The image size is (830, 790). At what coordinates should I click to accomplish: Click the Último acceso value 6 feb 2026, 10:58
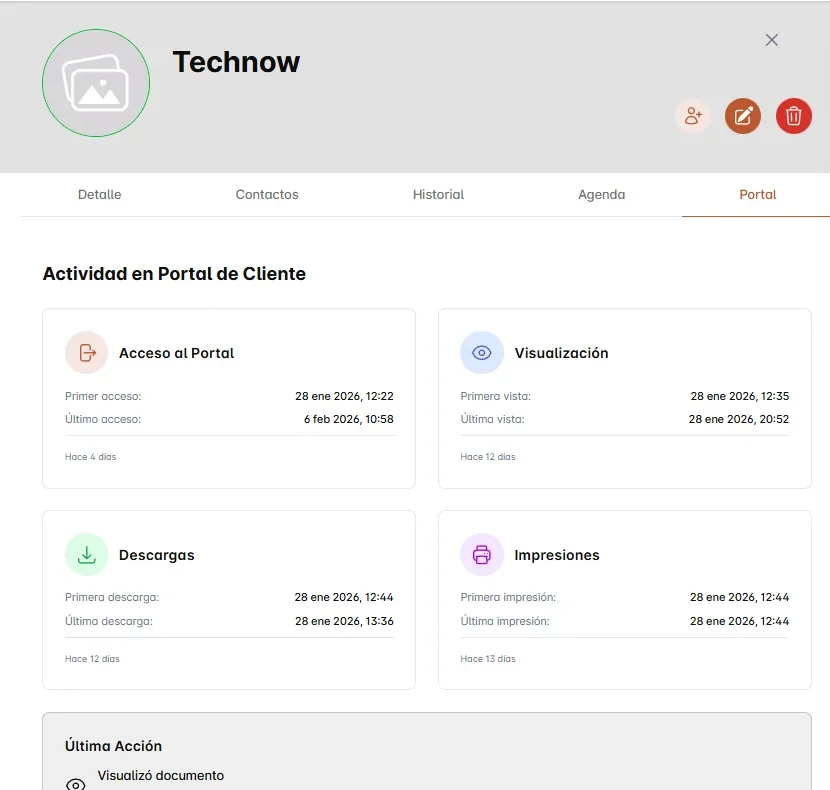pyautogui.click(x=348, y=419)
